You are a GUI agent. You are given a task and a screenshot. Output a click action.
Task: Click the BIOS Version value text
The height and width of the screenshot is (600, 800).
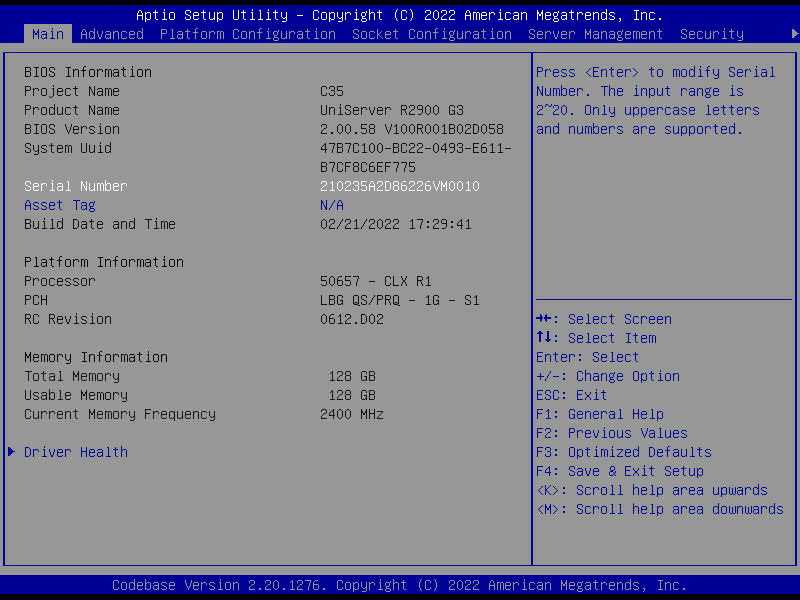pos(411,129)
